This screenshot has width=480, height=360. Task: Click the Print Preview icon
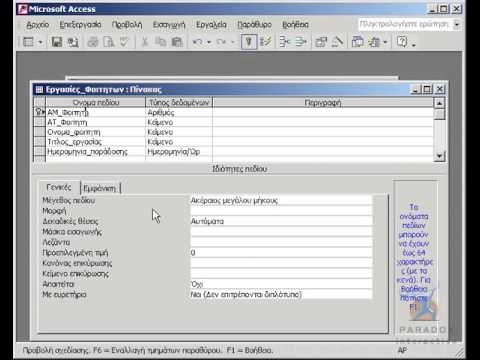pos(108,42)
